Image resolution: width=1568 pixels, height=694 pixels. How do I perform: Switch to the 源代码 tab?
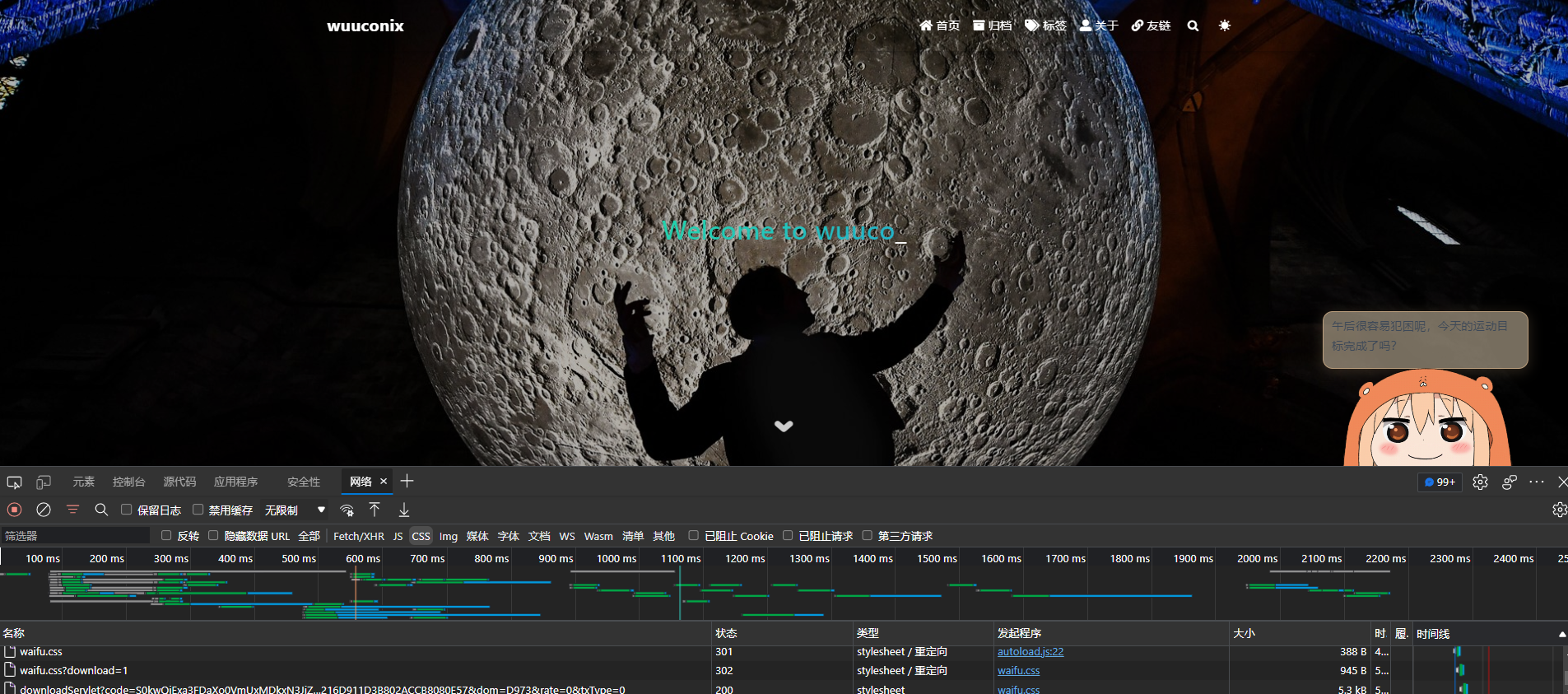click(179, 482)
